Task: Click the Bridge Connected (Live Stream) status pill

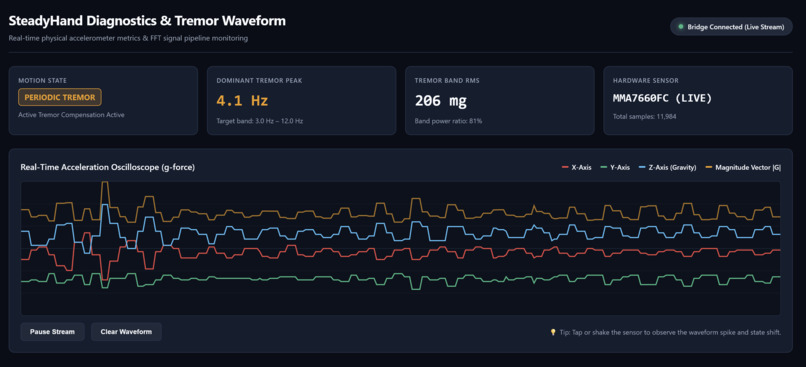Action: pos(731,27)
